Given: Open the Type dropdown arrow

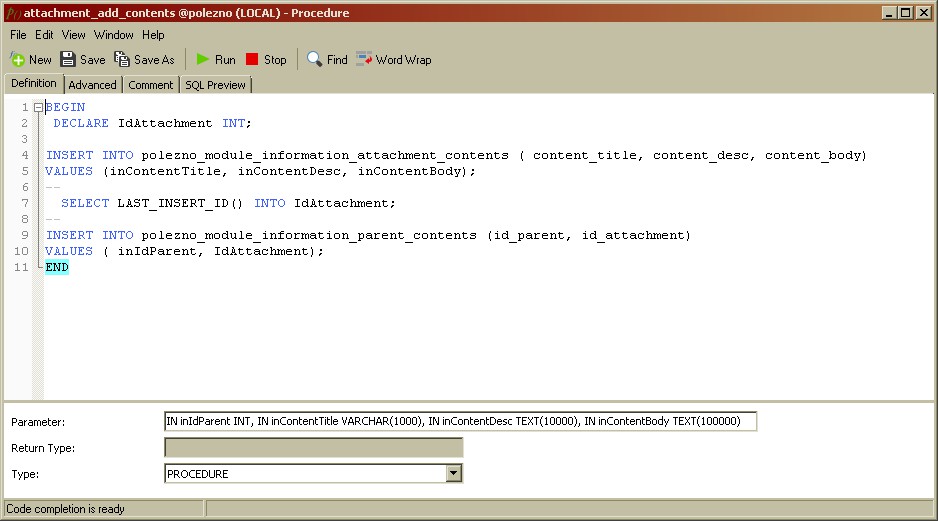Looking at the screenshot, I should [453, 474].
